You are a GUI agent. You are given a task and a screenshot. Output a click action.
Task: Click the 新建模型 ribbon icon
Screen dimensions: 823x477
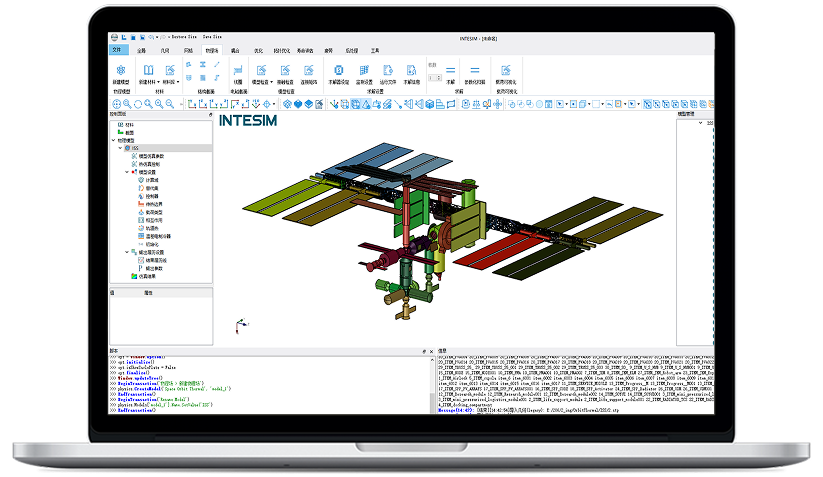[x=121, y=71]
